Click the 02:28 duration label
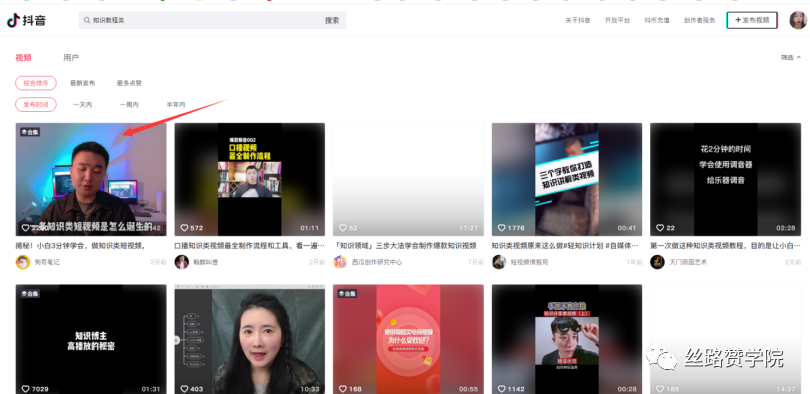The image size is (810, 394). tap(785, 228)
